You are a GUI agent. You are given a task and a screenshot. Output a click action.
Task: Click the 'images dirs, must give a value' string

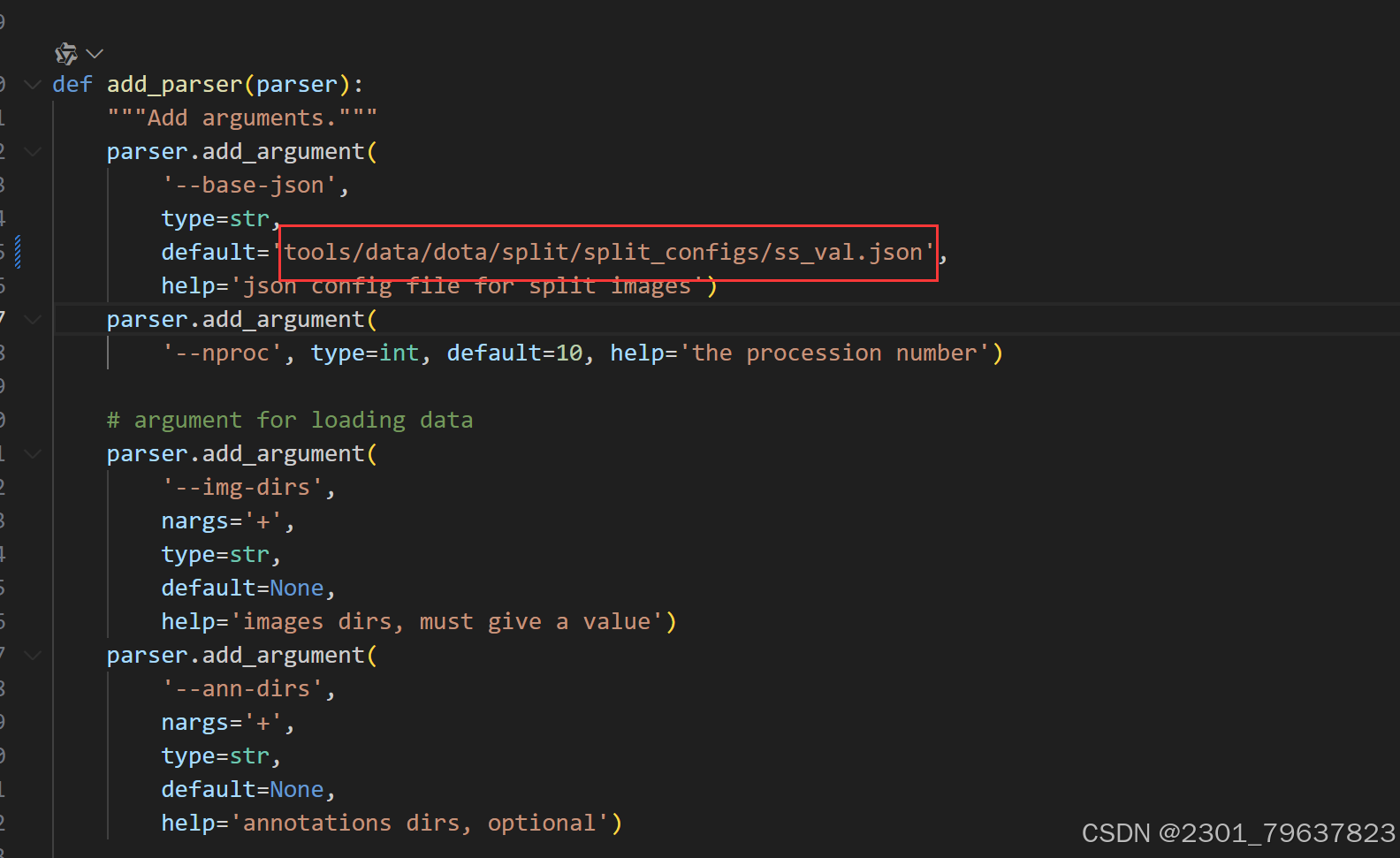tap(446, 622)
